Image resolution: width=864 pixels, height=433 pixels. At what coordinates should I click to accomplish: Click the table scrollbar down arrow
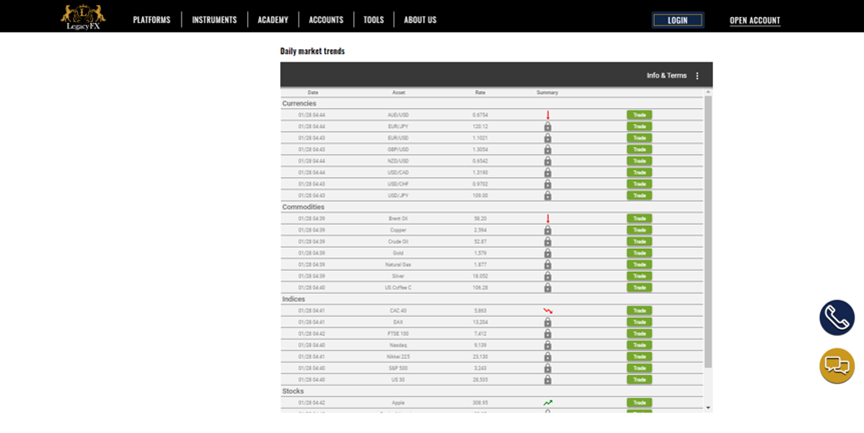[x=708, y=408]
